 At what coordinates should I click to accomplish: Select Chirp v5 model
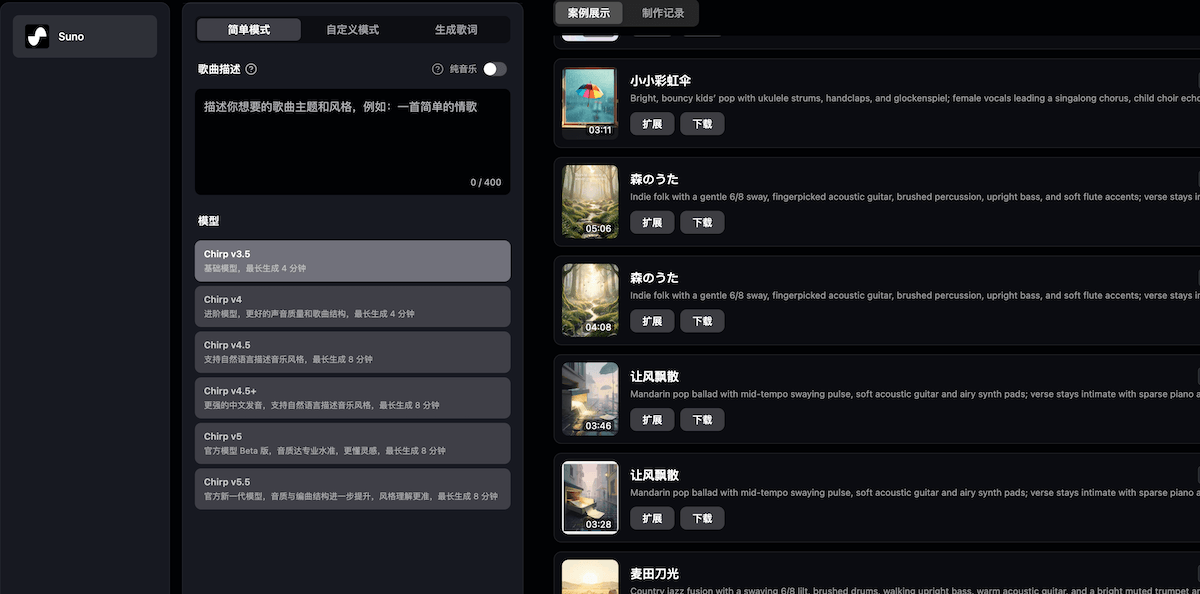353,443
